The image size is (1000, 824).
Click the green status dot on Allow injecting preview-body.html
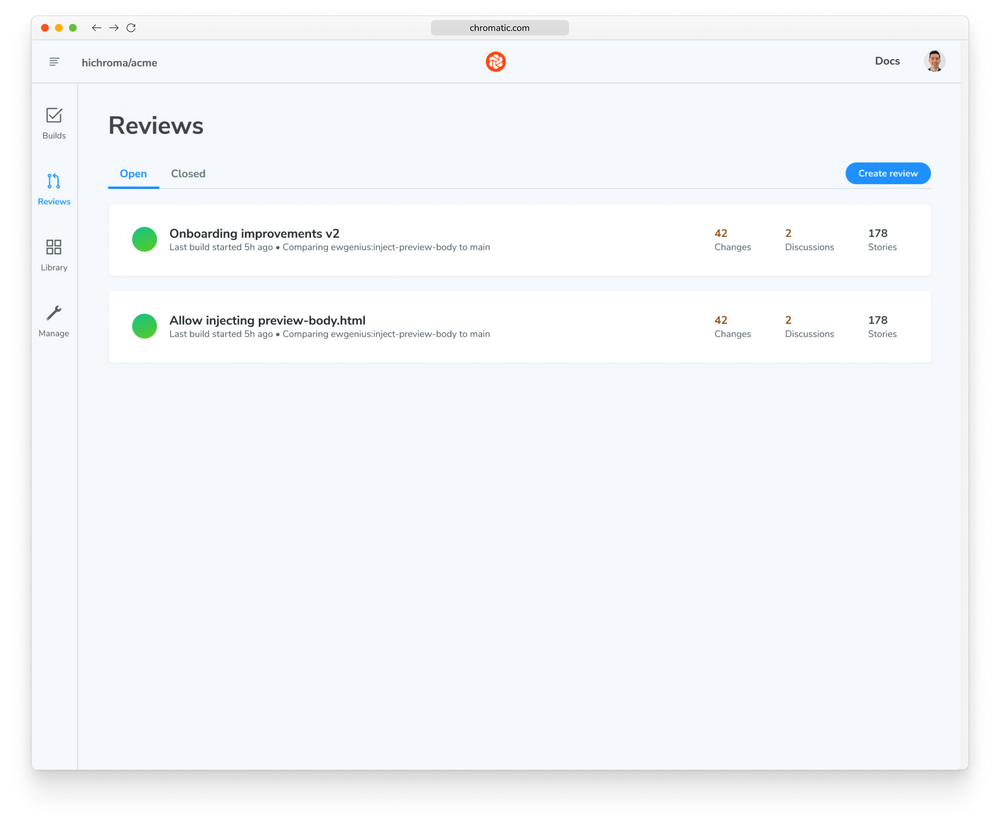click(144, 326)
